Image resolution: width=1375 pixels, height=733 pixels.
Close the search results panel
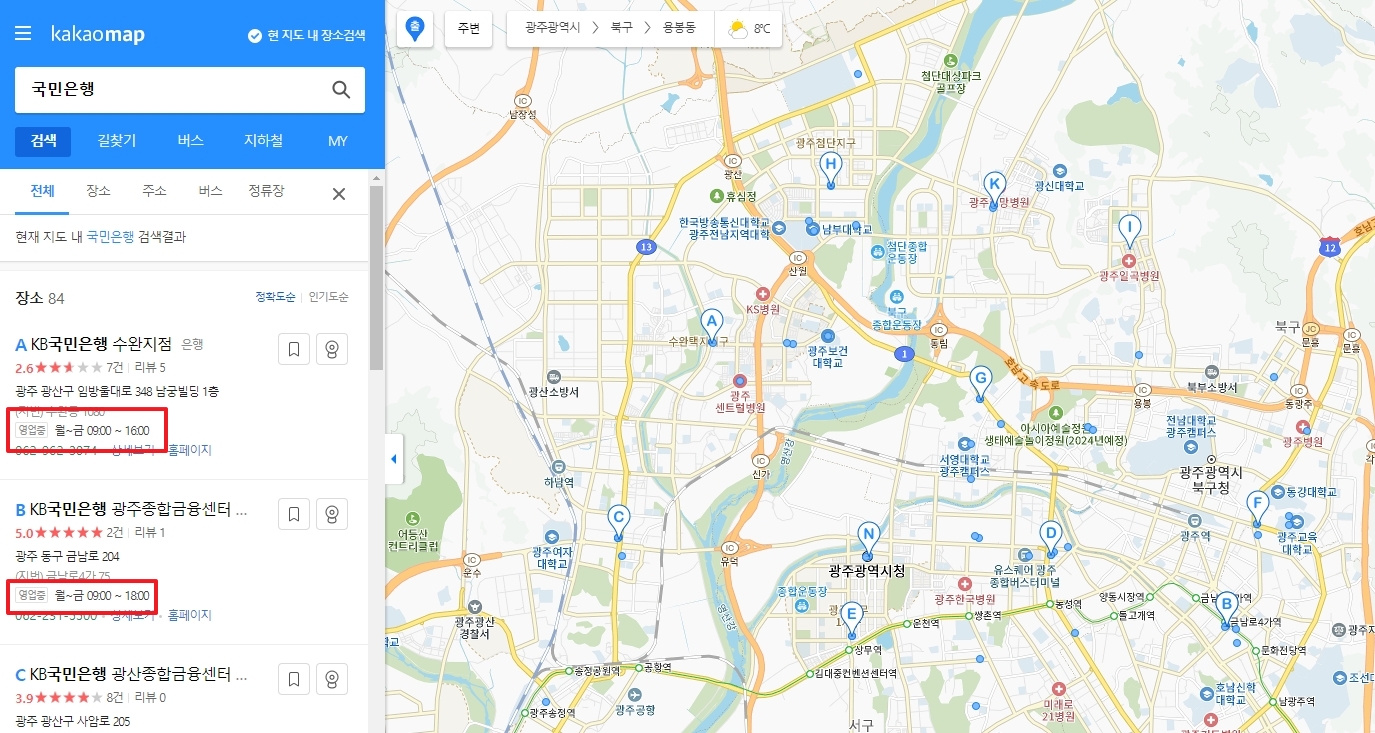point(339,194)
